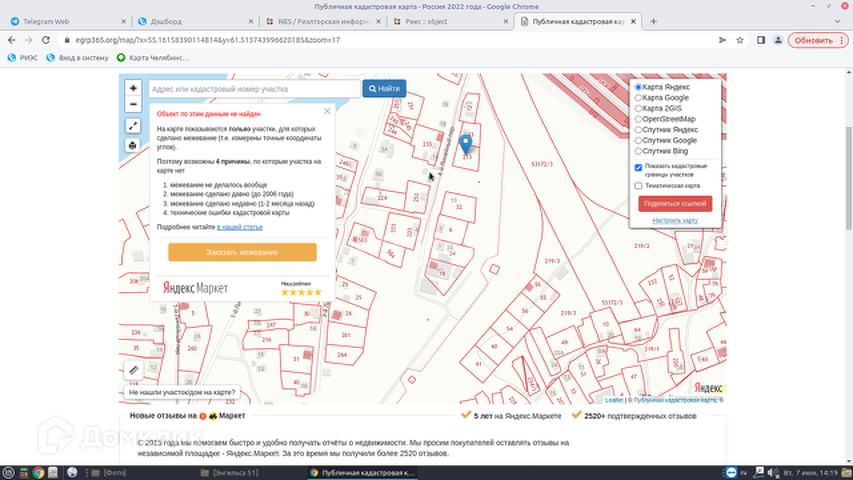Zoom in the map with plus button
This screenshot has height=480, width=853.
pyautogui.click(x=133, y=88)
